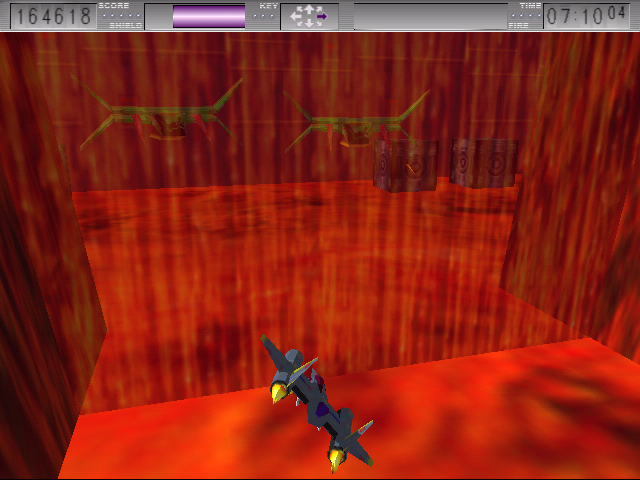Click the SCORE label in the HUD
640x480 pixels.
click(114, 6)
